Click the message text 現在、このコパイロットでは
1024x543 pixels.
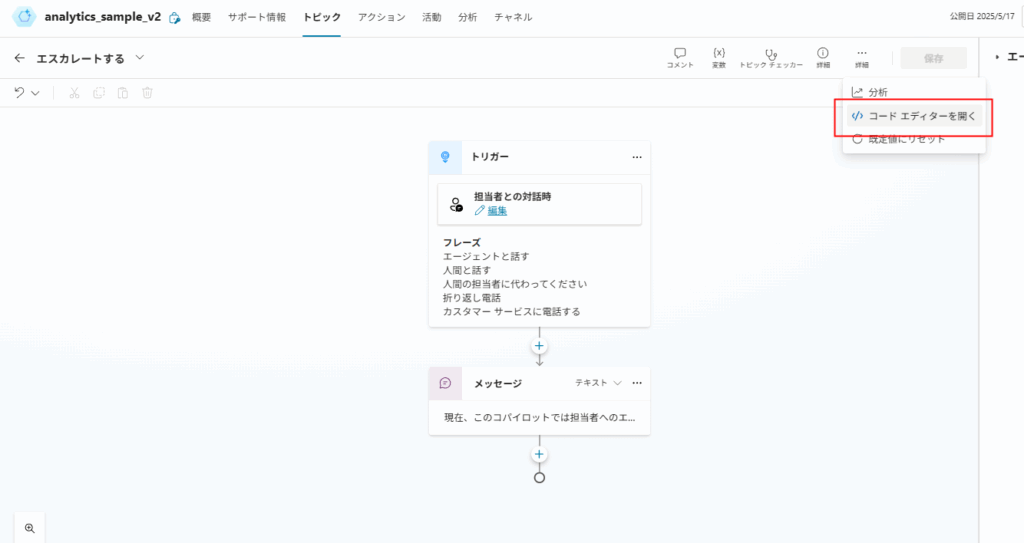click(539, 418)
